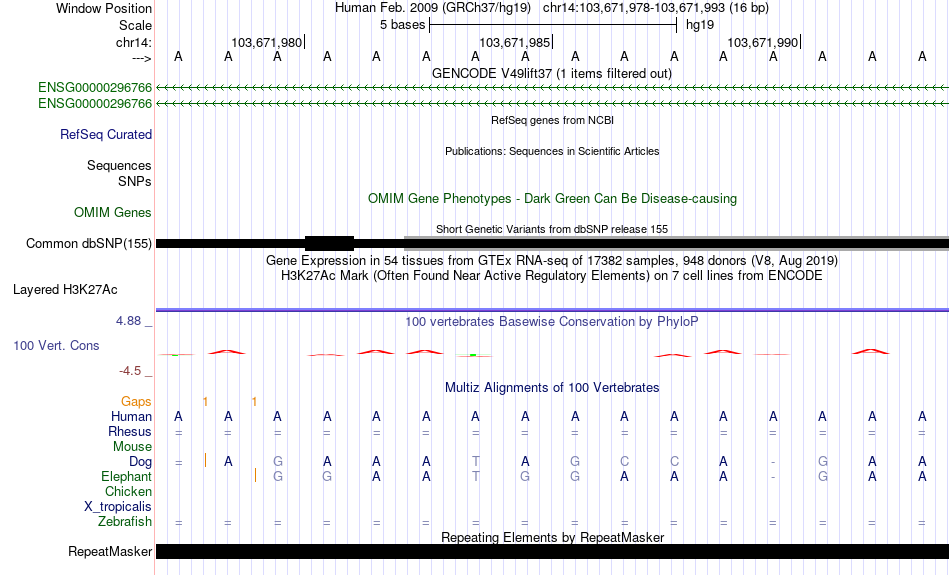Click the thick black block in dbSNP track
The height and width of the screenshot is (575, 950).
pyautogui.click(x=329, y=244)
